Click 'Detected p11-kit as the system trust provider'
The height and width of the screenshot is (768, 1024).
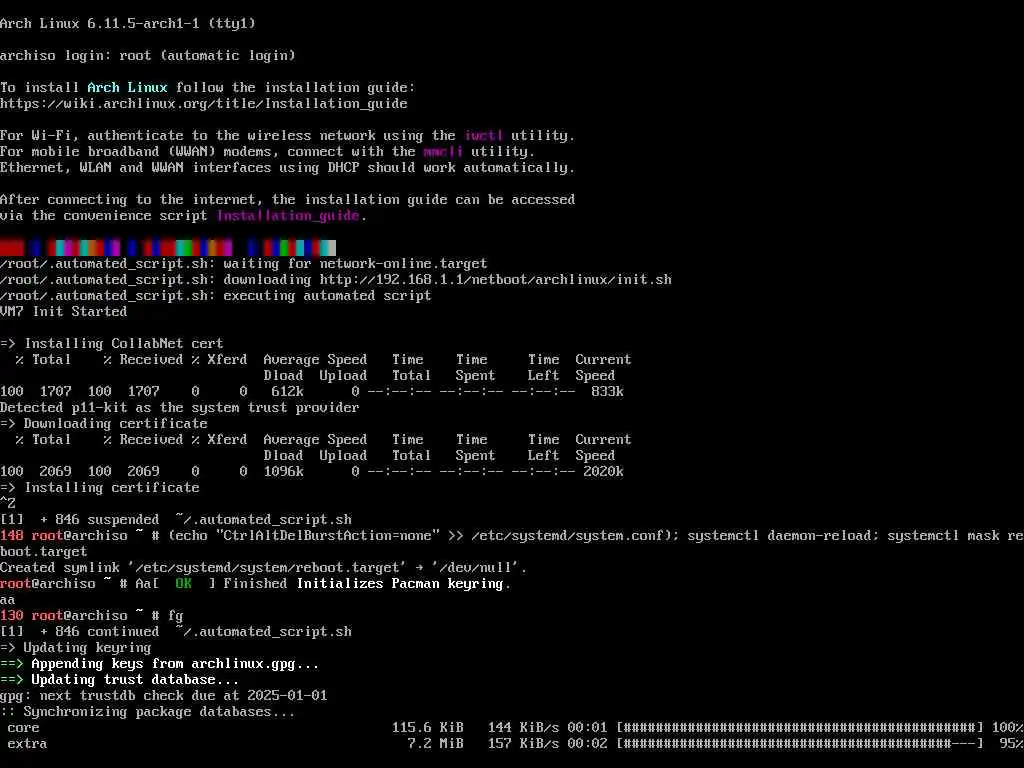tap(180, 408)
